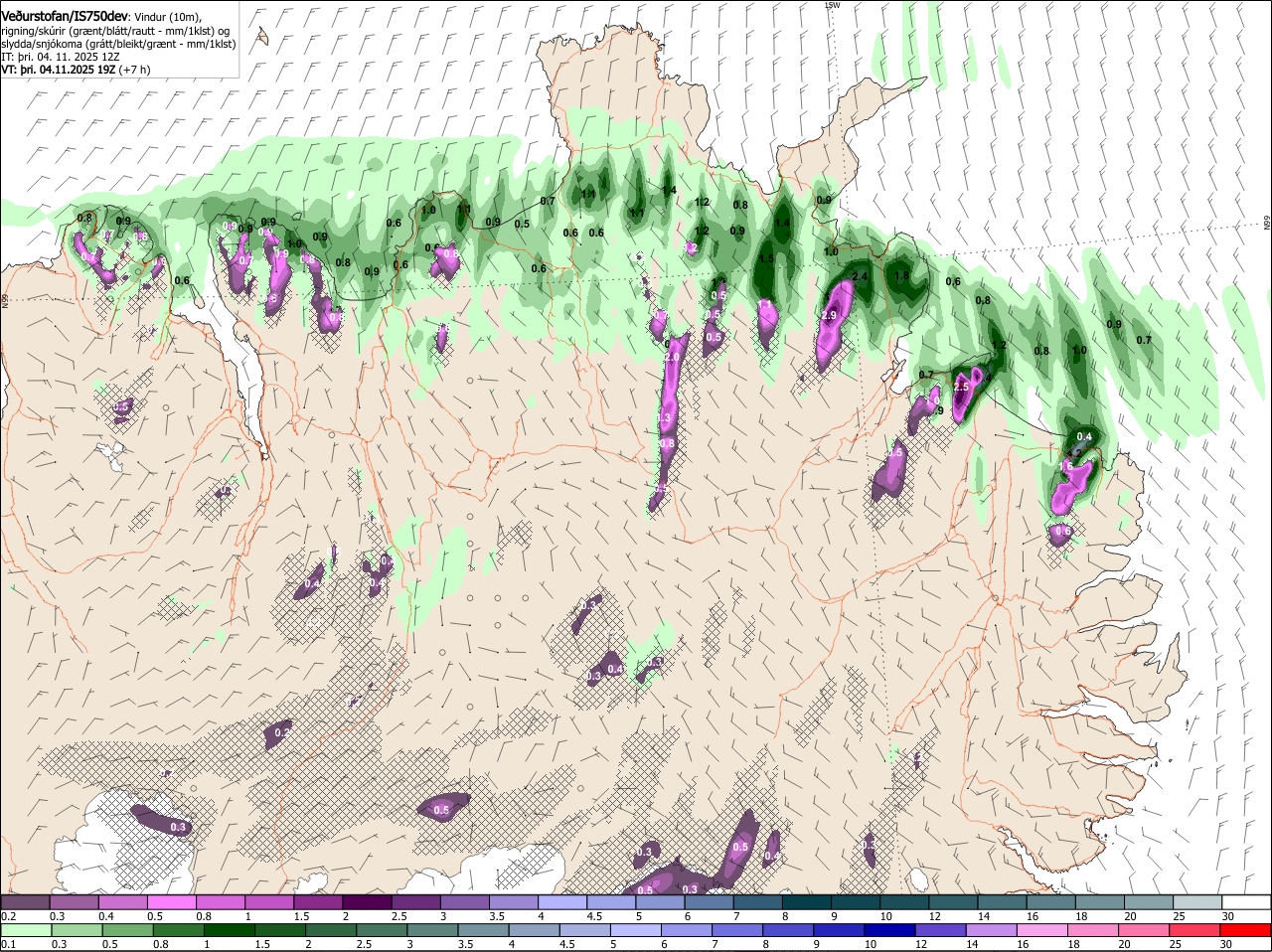
Task: Click the snow legend swatch between 8 and 9
Action: 807,902
